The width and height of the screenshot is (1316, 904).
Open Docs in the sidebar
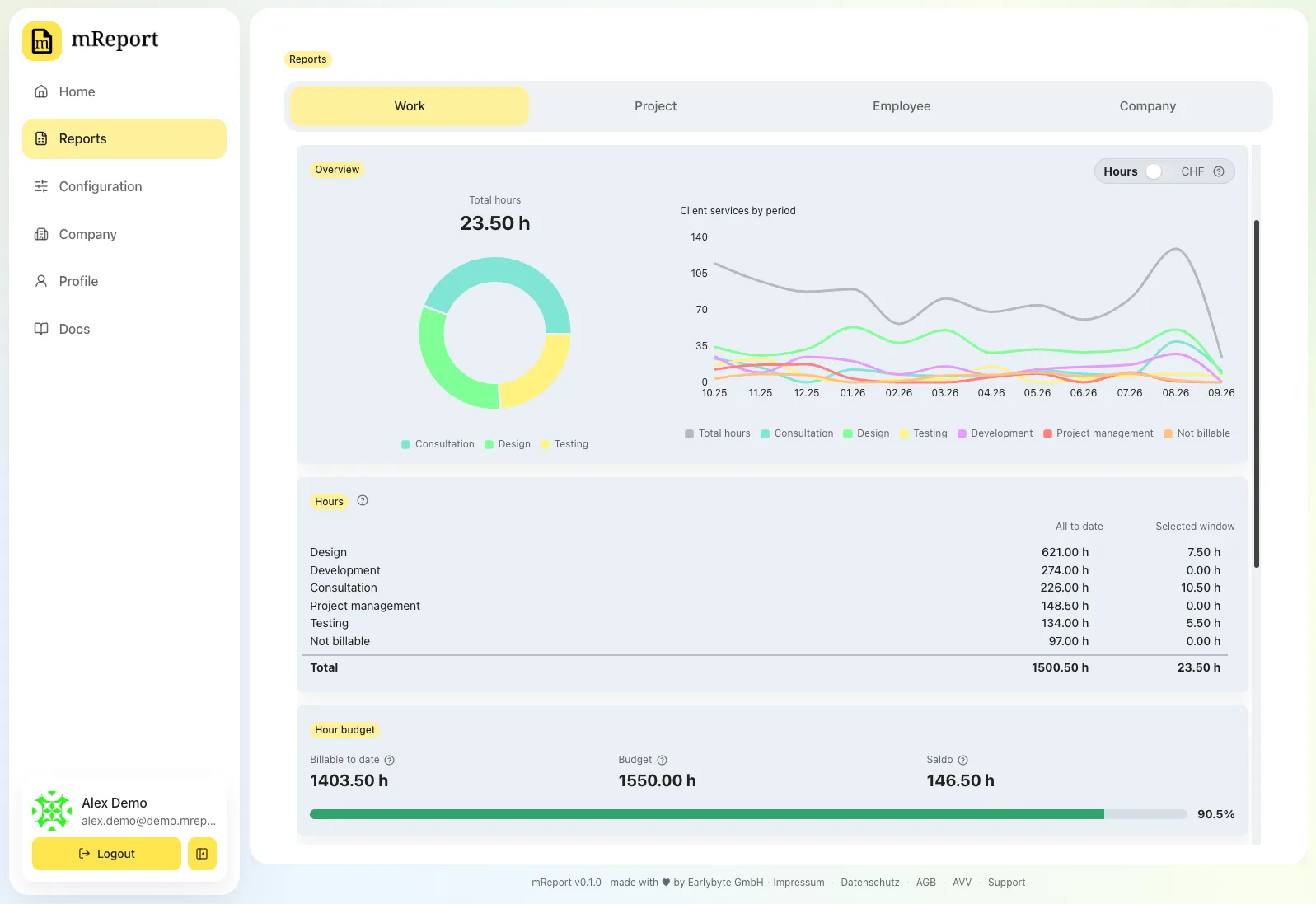tap(124, 329)
